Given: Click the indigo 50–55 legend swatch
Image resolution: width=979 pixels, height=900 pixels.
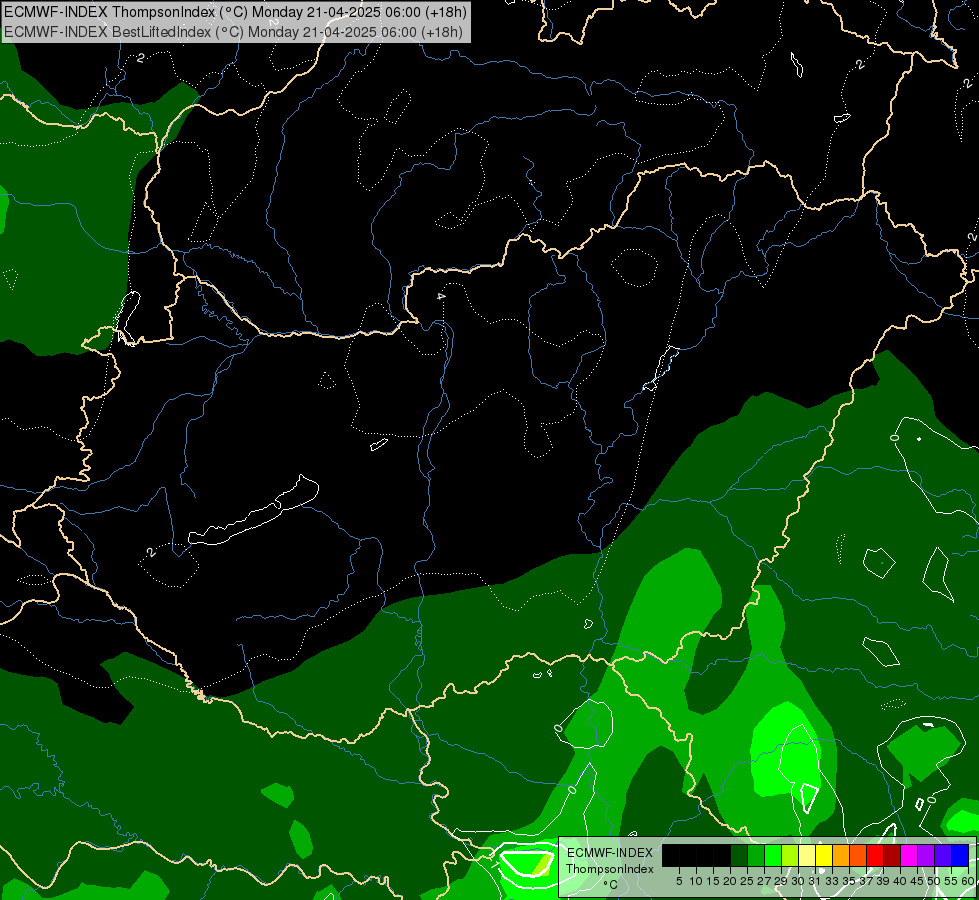Looking at the screenshot, I should point(944,855).
